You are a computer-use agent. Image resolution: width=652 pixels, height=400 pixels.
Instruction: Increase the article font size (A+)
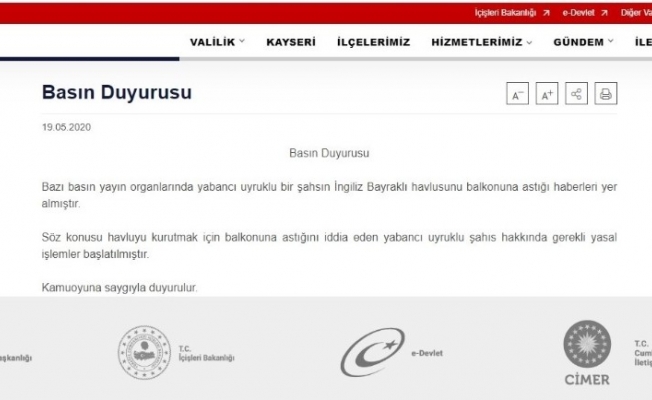coord(547,94)
